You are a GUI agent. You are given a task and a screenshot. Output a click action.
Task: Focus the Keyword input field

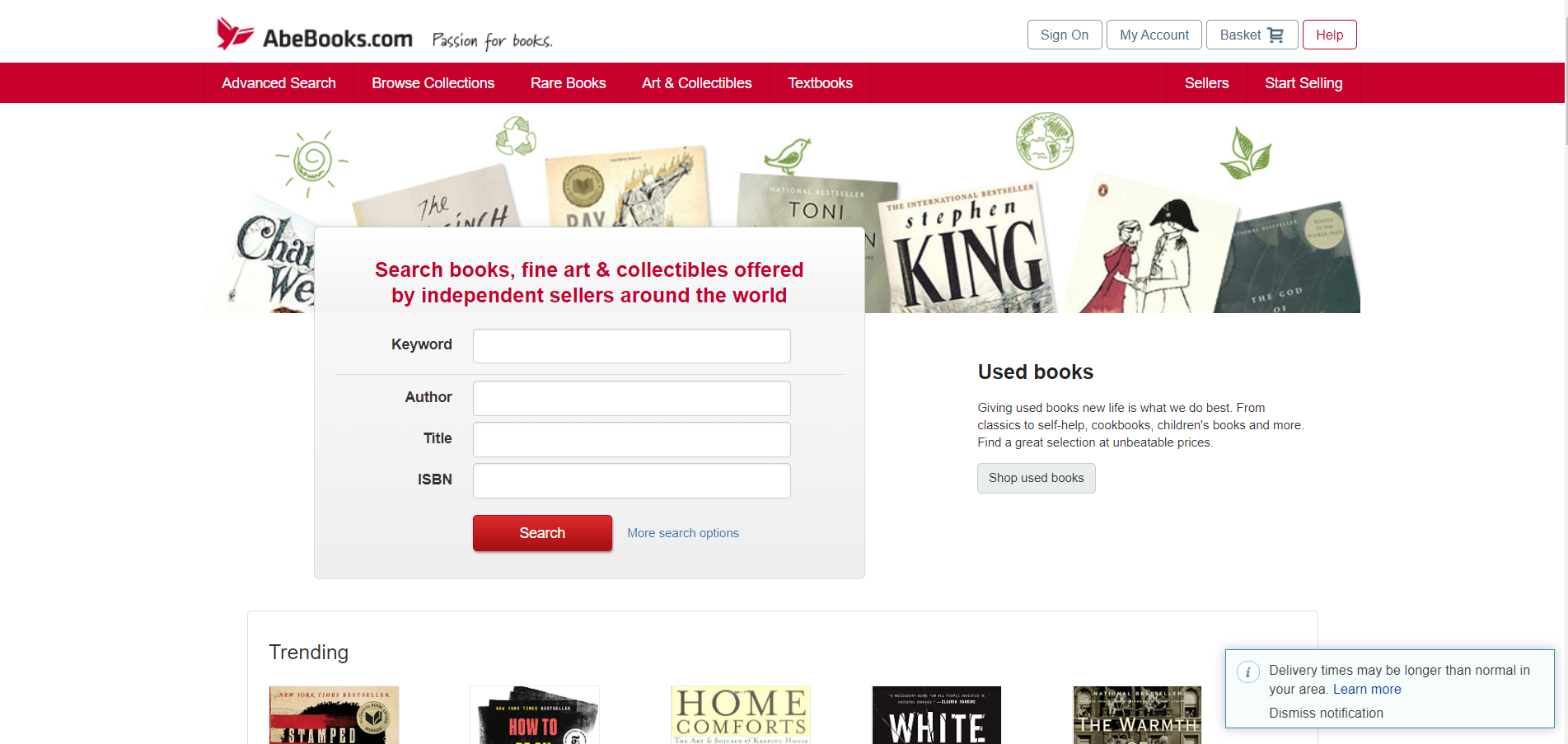[632, 346]
